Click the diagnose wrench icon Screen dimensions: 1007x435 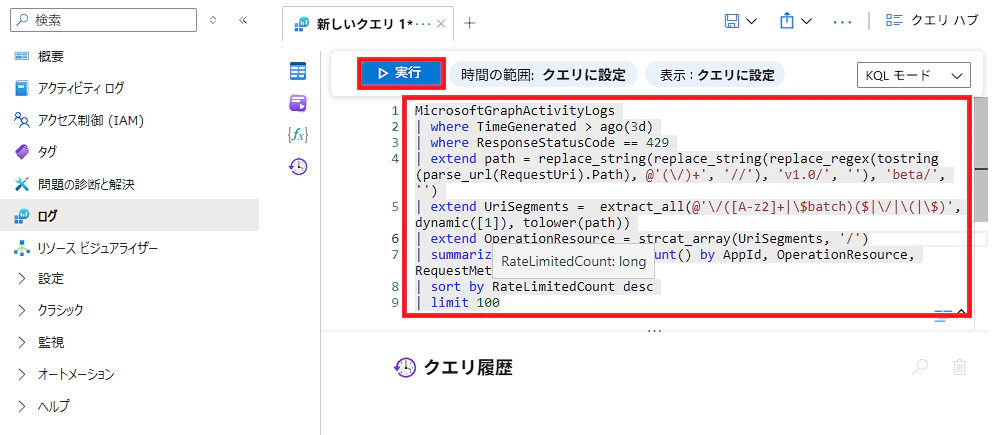click(x=22, y=184)
